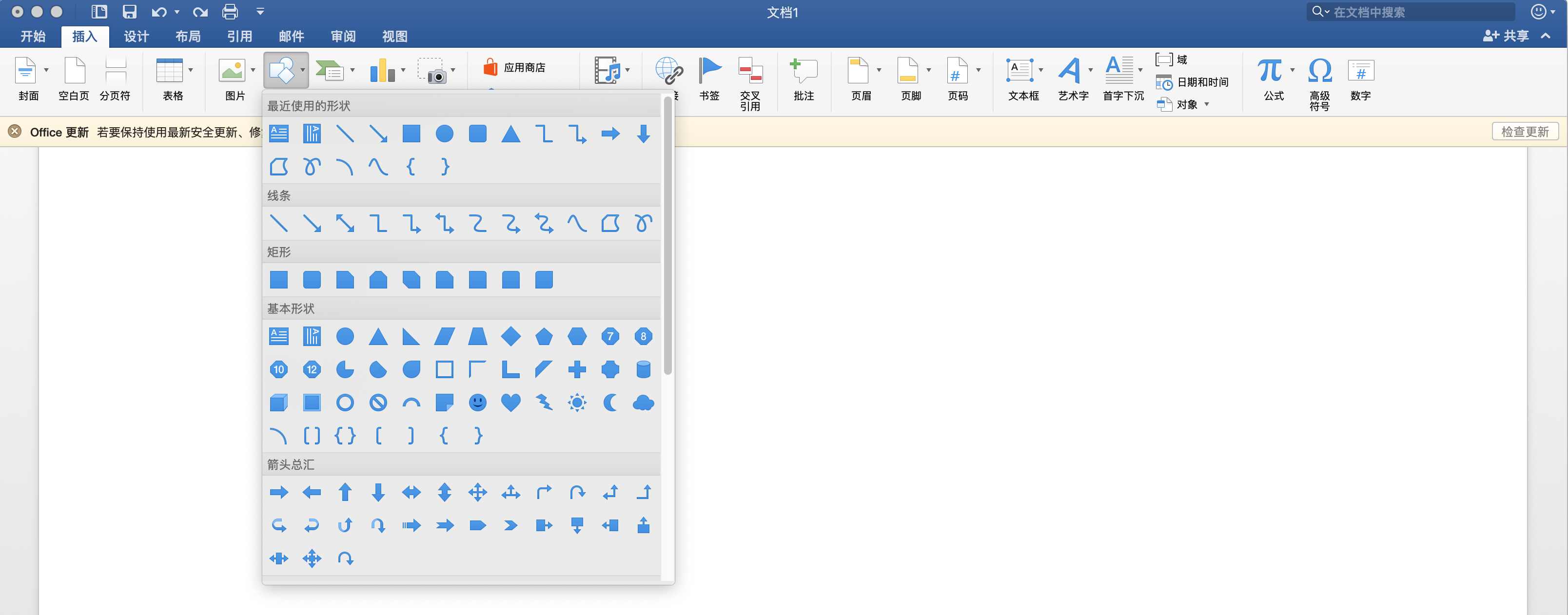Click the page number (页码) icon

point(958,71)
